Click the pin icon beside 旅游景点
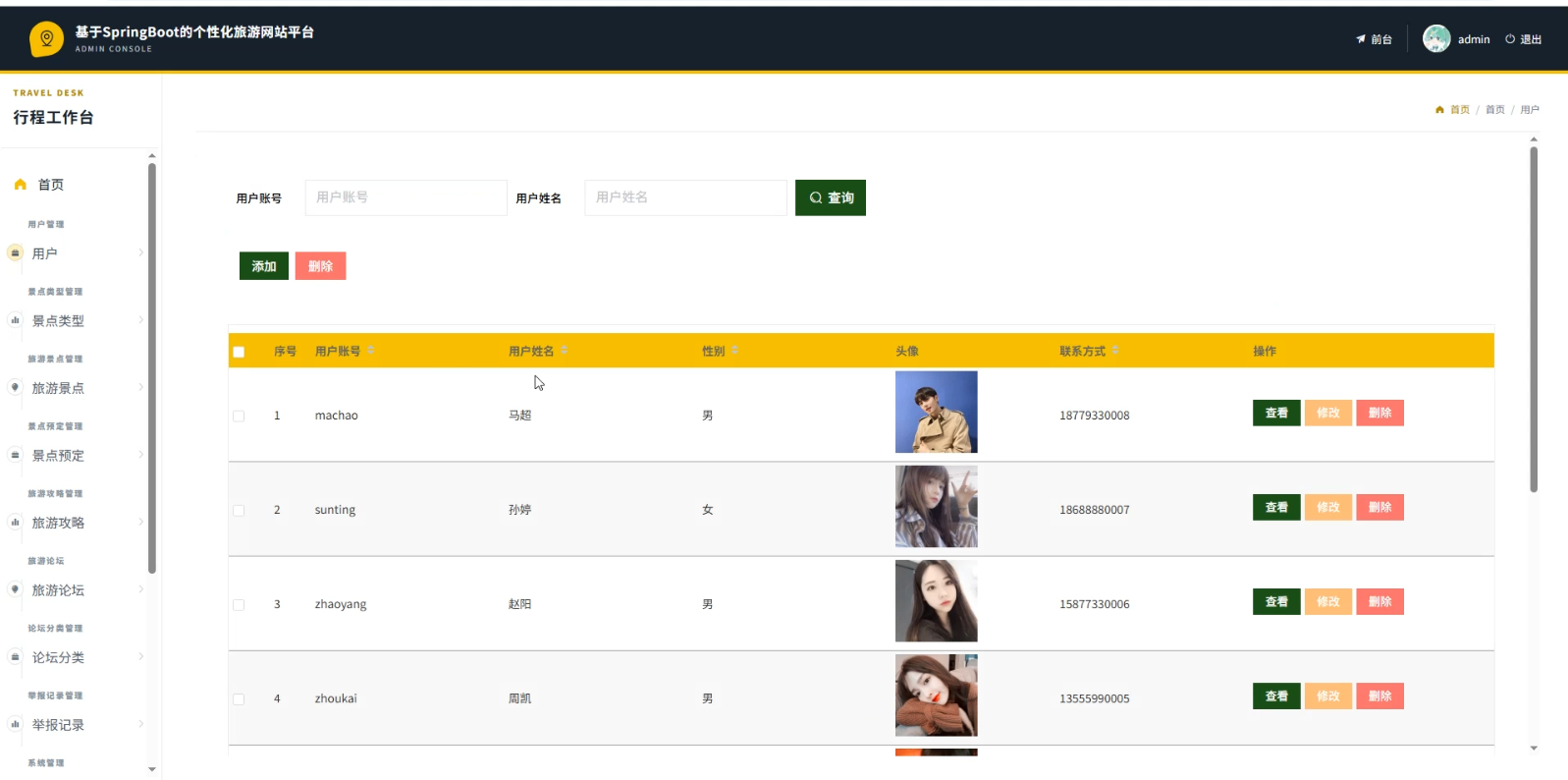 pos(15,387)
